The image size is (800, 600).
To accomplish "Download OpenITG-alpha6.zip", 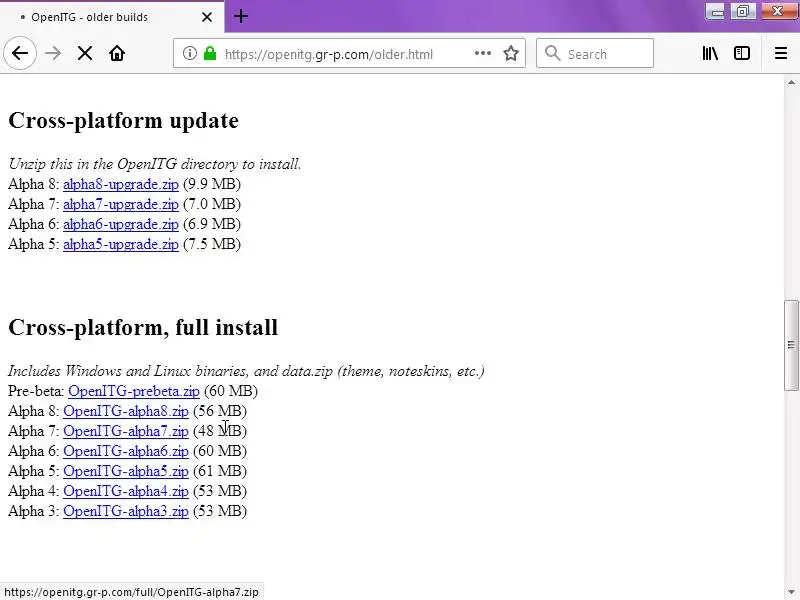I will tap(126, 451).
